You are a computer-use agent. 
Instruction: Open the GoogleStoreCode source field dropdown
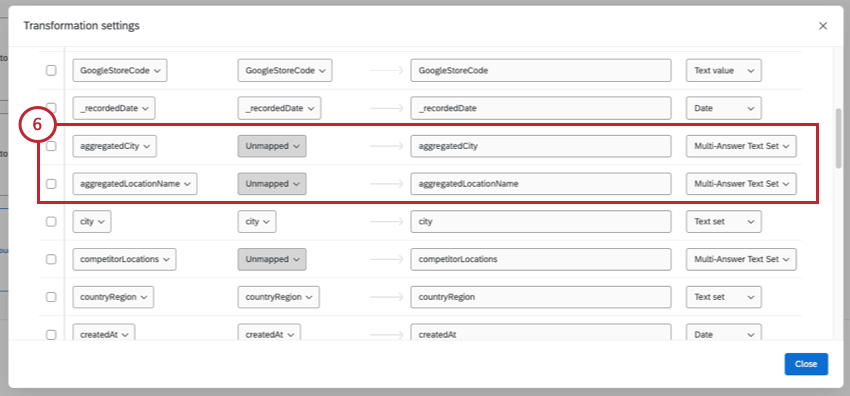[120, 70]
